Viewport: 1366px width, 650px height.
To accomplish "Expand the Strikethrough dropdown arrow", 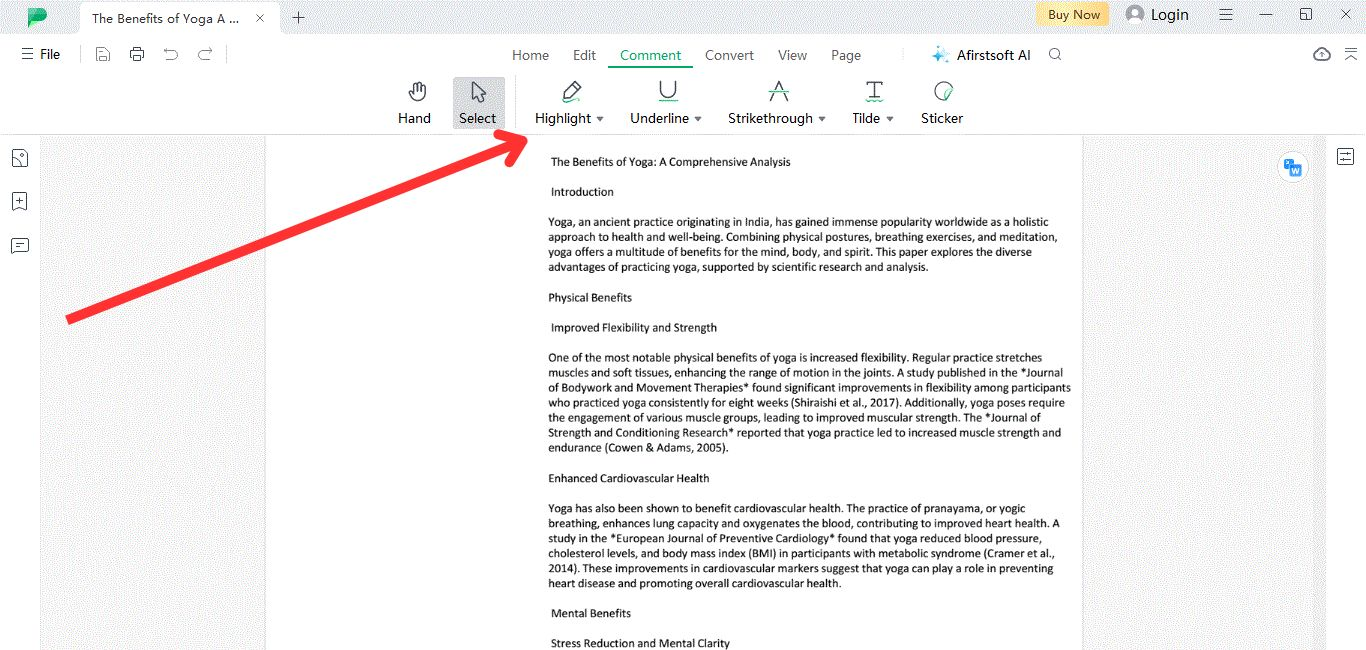I will [x=822, y=119].
